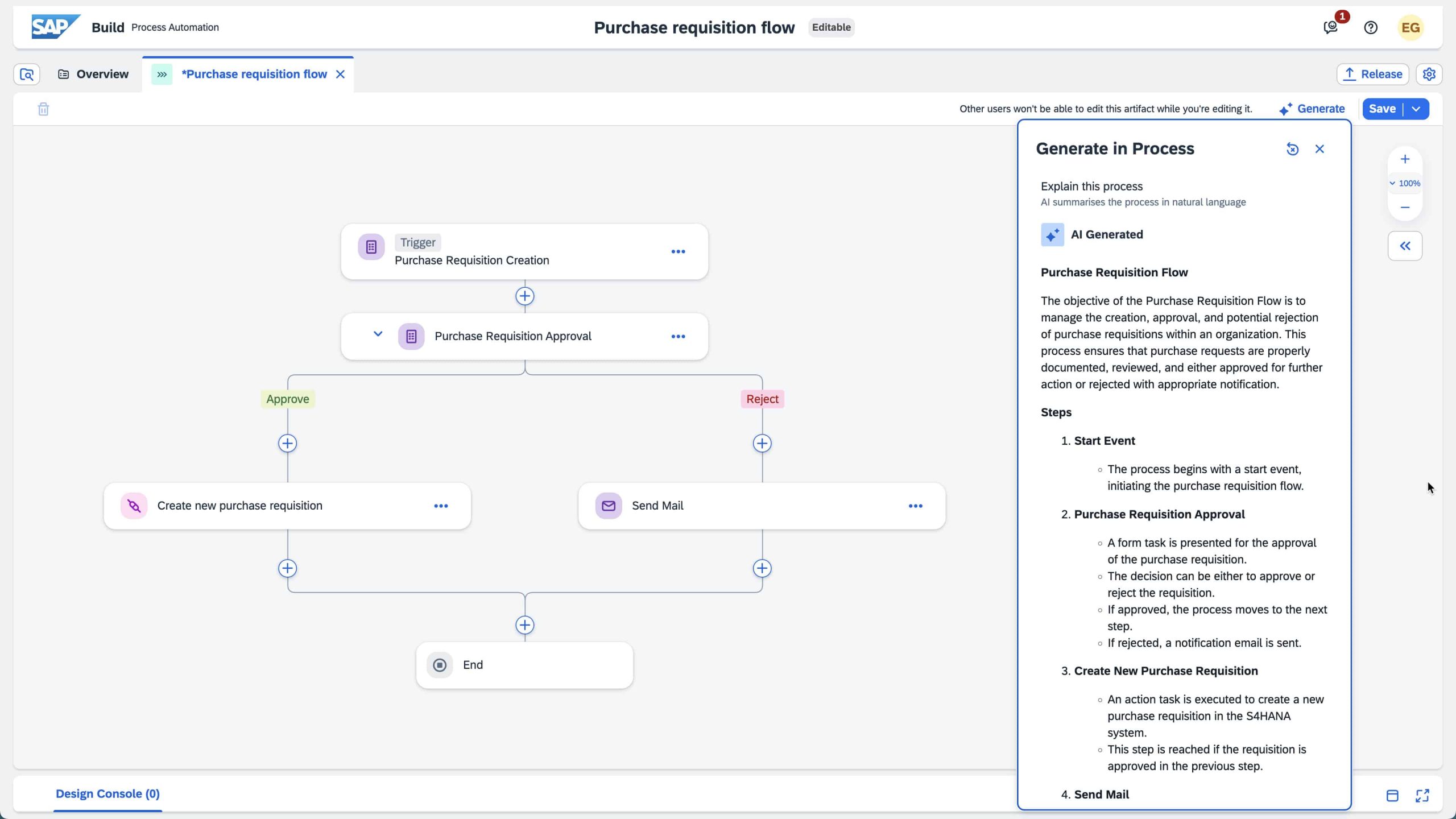1456x819 pixels.
Task: Click the delete trash can icon
Action: pyautogui.click(x=43, y=109)
